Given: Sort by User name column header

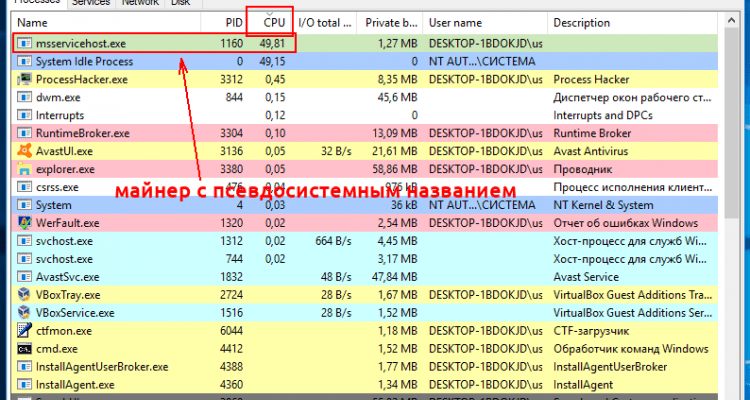Looking at the screenshot, I should click(485, 22).
